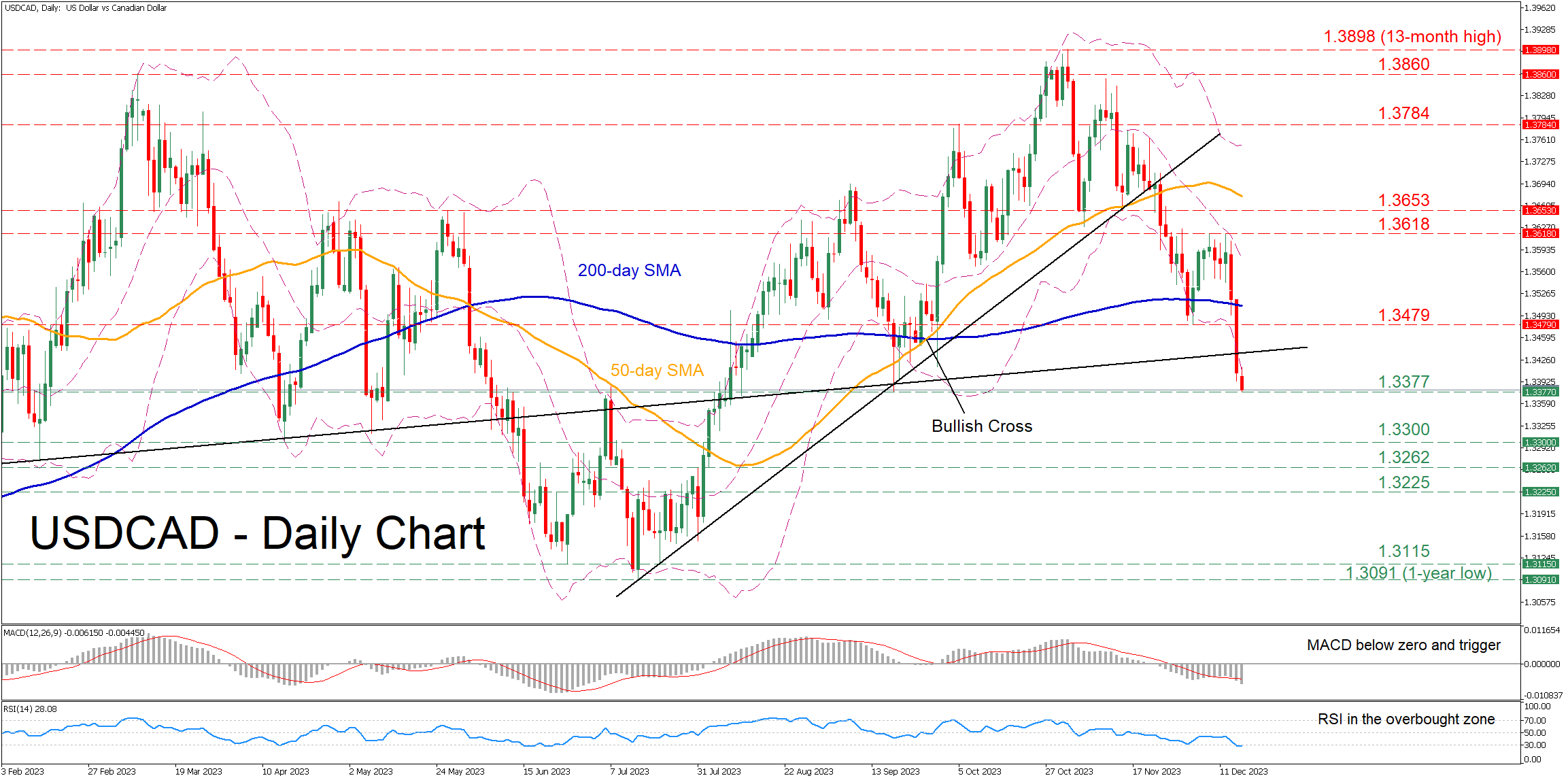Image resolution: width=1568 pixels, height=780 pixels.
Task: Click the MACD -0.010837 axis value
Action: pos(1544,696)
